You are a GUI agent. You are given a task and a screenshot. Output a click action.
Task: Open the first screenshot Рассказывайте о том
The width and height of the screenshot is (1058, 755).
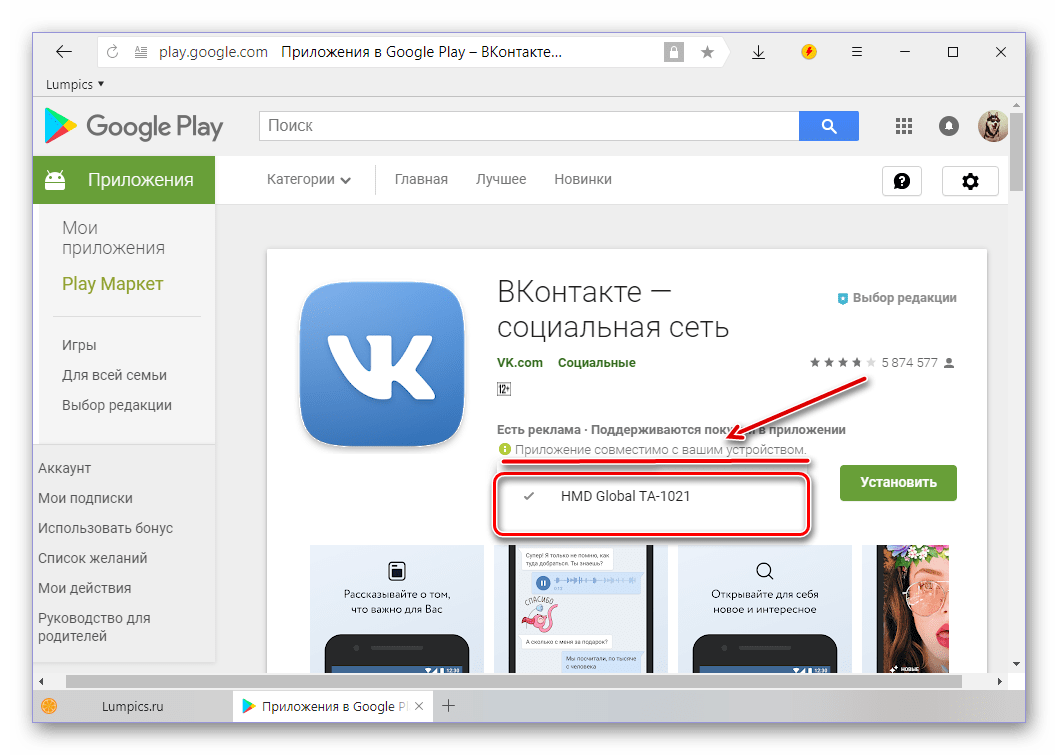(397, 609)
